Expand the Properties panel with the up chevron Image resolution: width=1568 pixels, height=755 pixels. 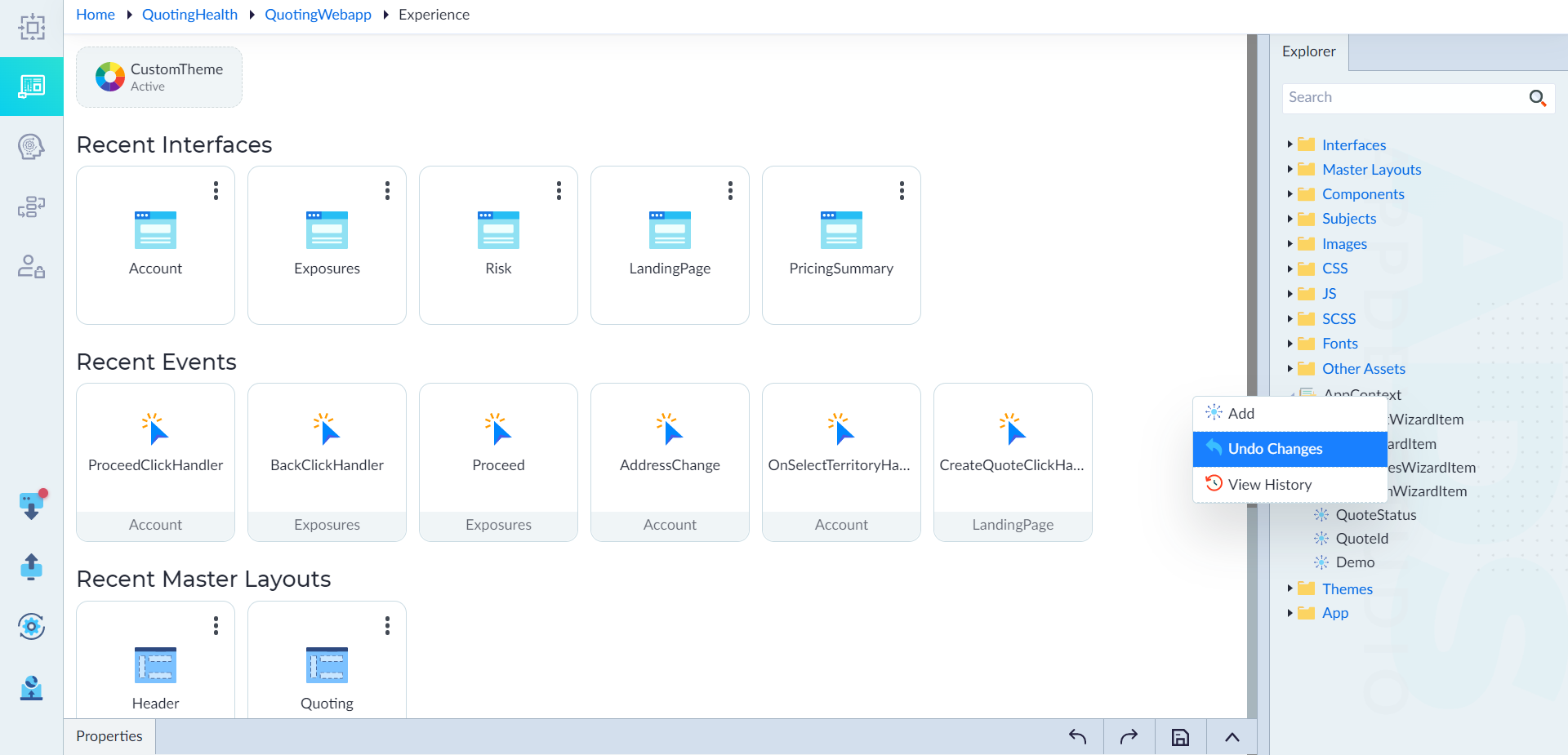(1232, 737)
